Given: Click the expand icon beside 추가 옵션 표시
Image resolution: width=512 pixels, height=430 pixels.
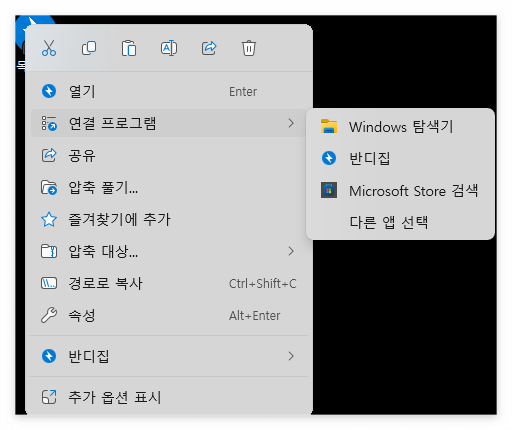Looking at the screenshot, I should pos(49,397).
